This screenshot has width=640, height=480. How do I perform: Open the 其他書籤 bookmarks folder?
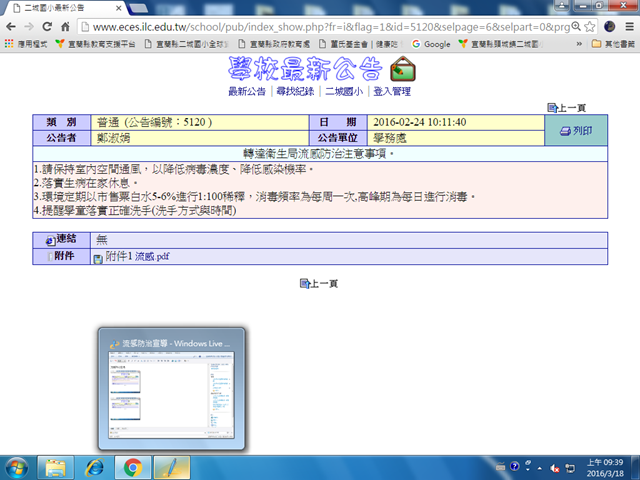coord(614,44)
